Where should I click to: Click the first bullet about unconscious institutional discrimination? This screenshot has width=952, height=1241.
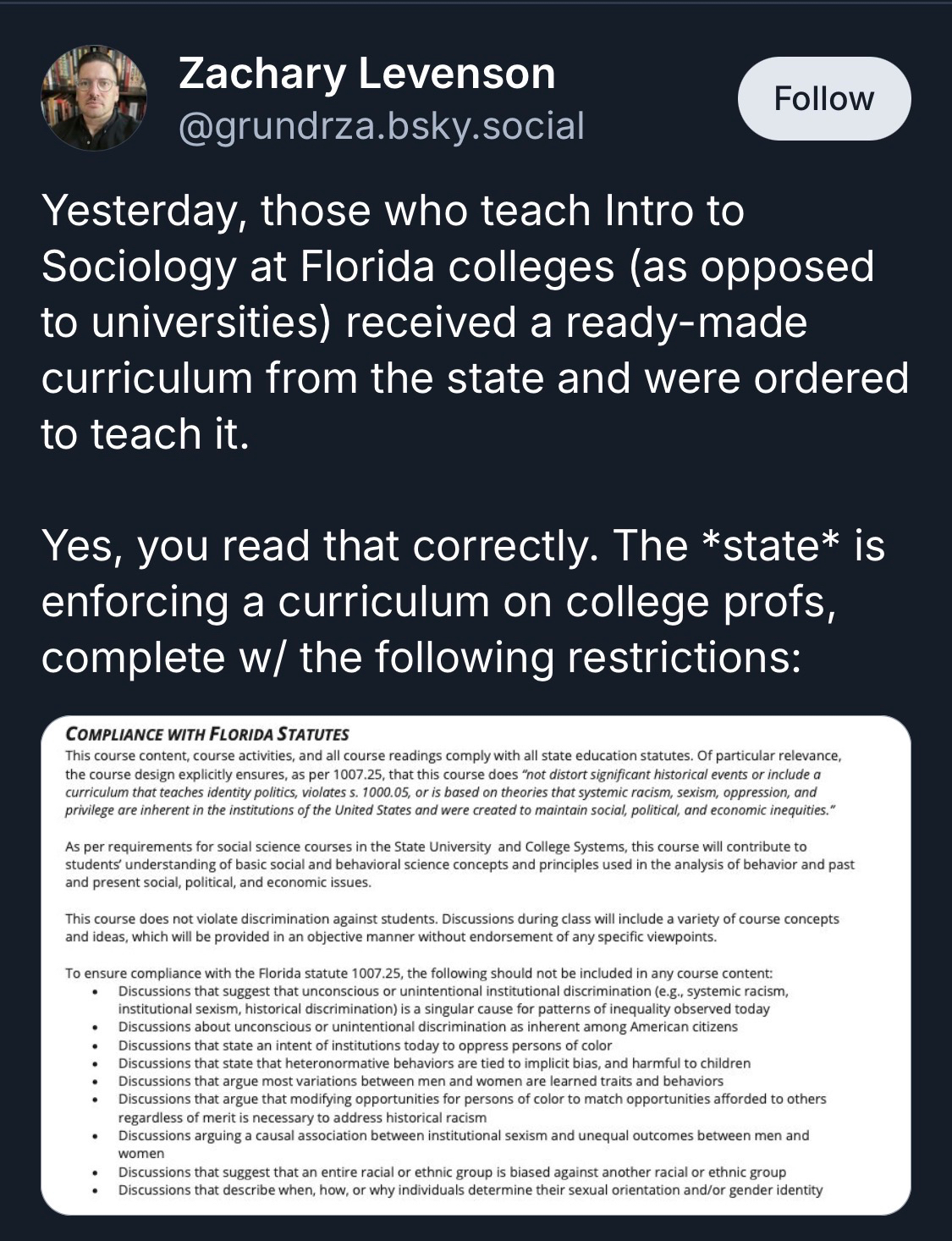[x=453, y=1000]
